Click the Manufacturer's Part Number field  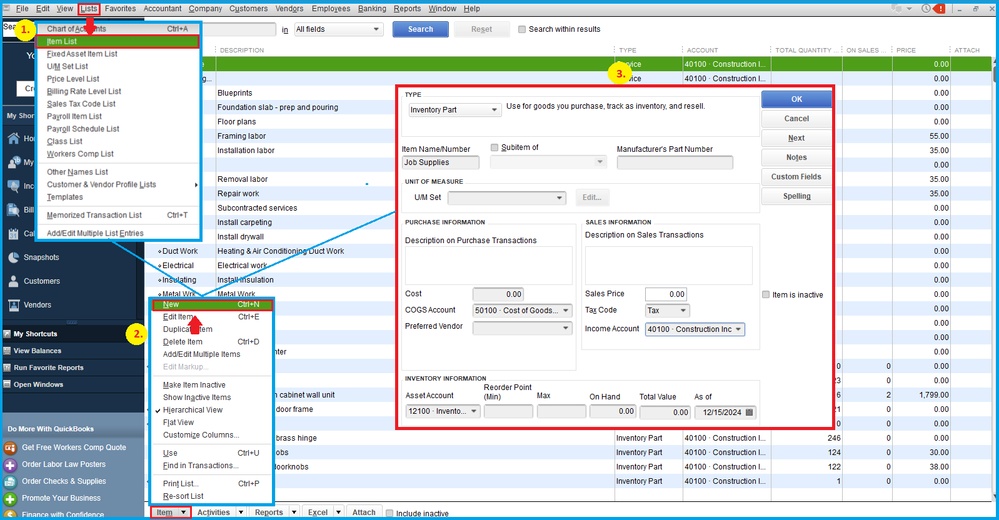[675, 162]
